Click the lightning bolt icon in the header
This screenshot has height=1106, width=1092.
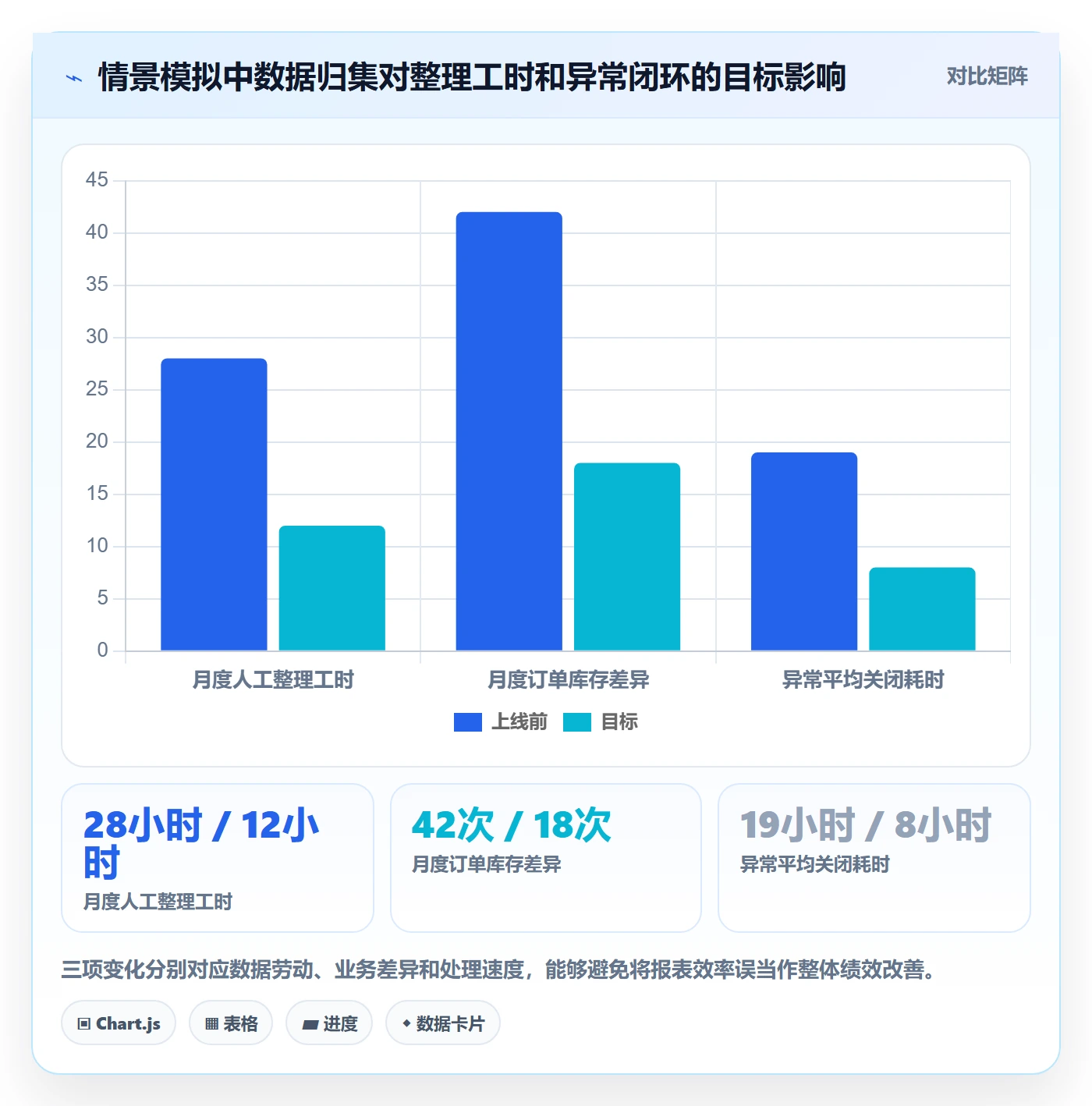pos(74,78)
